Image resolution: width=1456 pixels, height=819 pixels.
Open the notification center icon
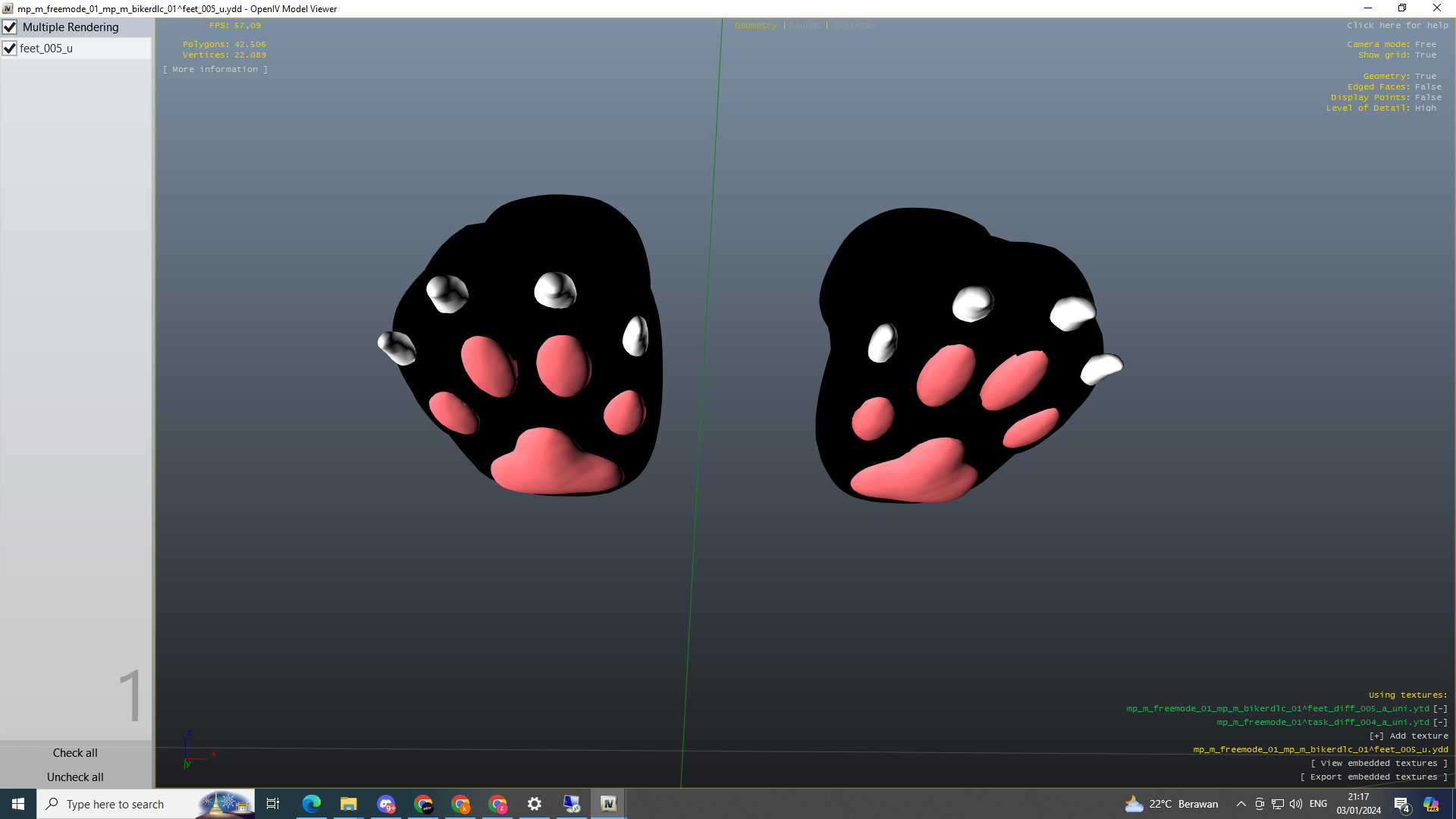click(x=1401, y=805)
